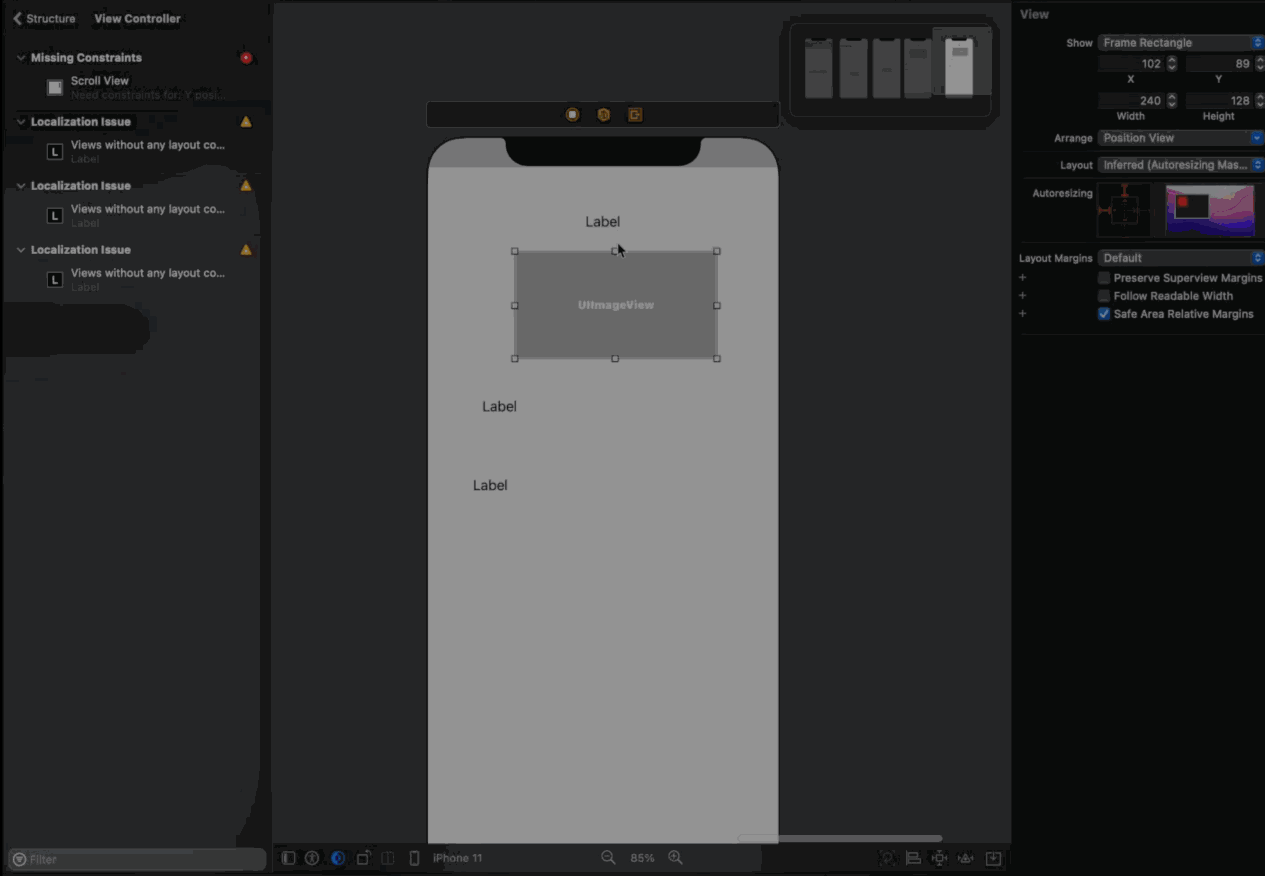Select the Label above the UIImageView

click(603, 222)
